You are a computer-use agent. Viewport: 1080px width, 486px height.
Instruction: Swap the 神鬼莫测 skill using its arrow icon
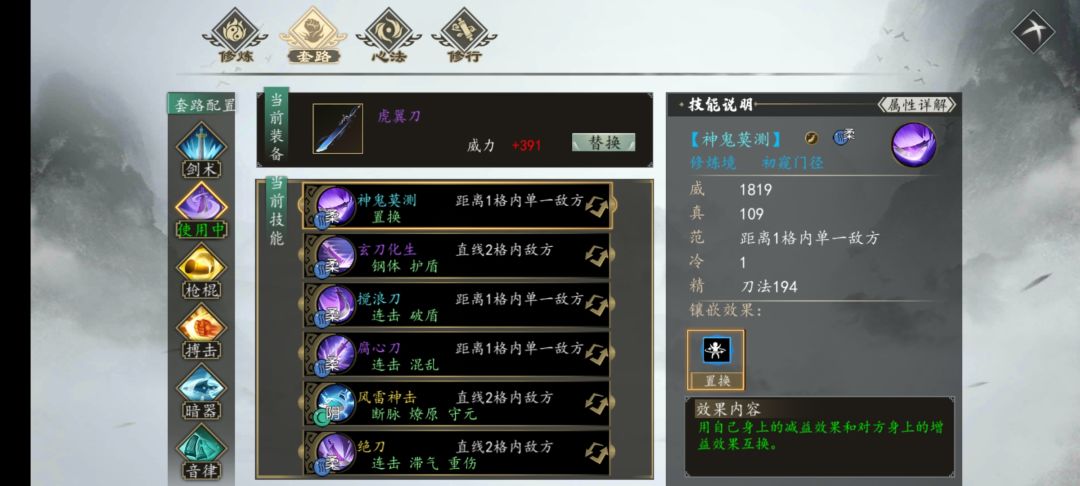pyautogui.click(x=596, y=206)
